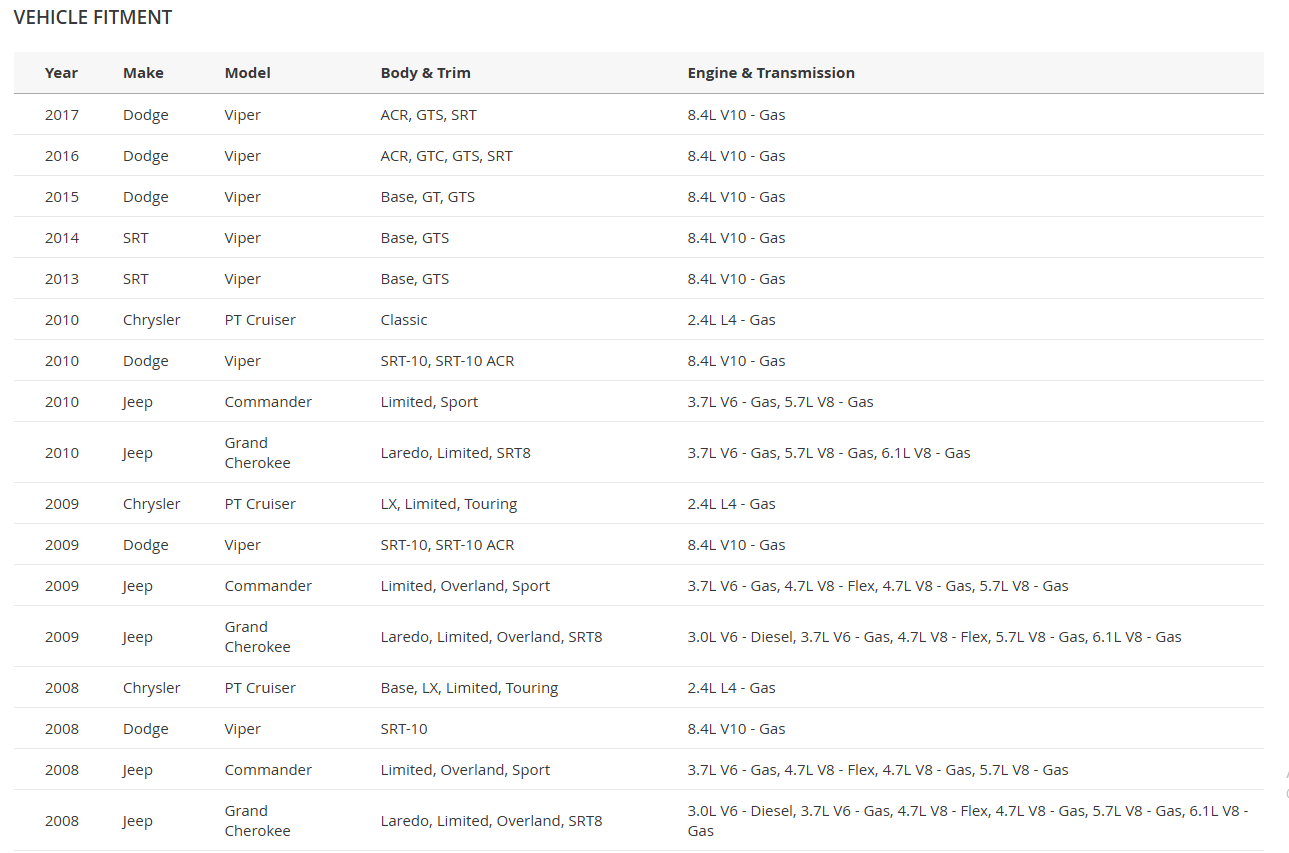This screenshot has height=853, width=1289.
Task: Click the year "2014" cell
Action: tap(62, 238)
